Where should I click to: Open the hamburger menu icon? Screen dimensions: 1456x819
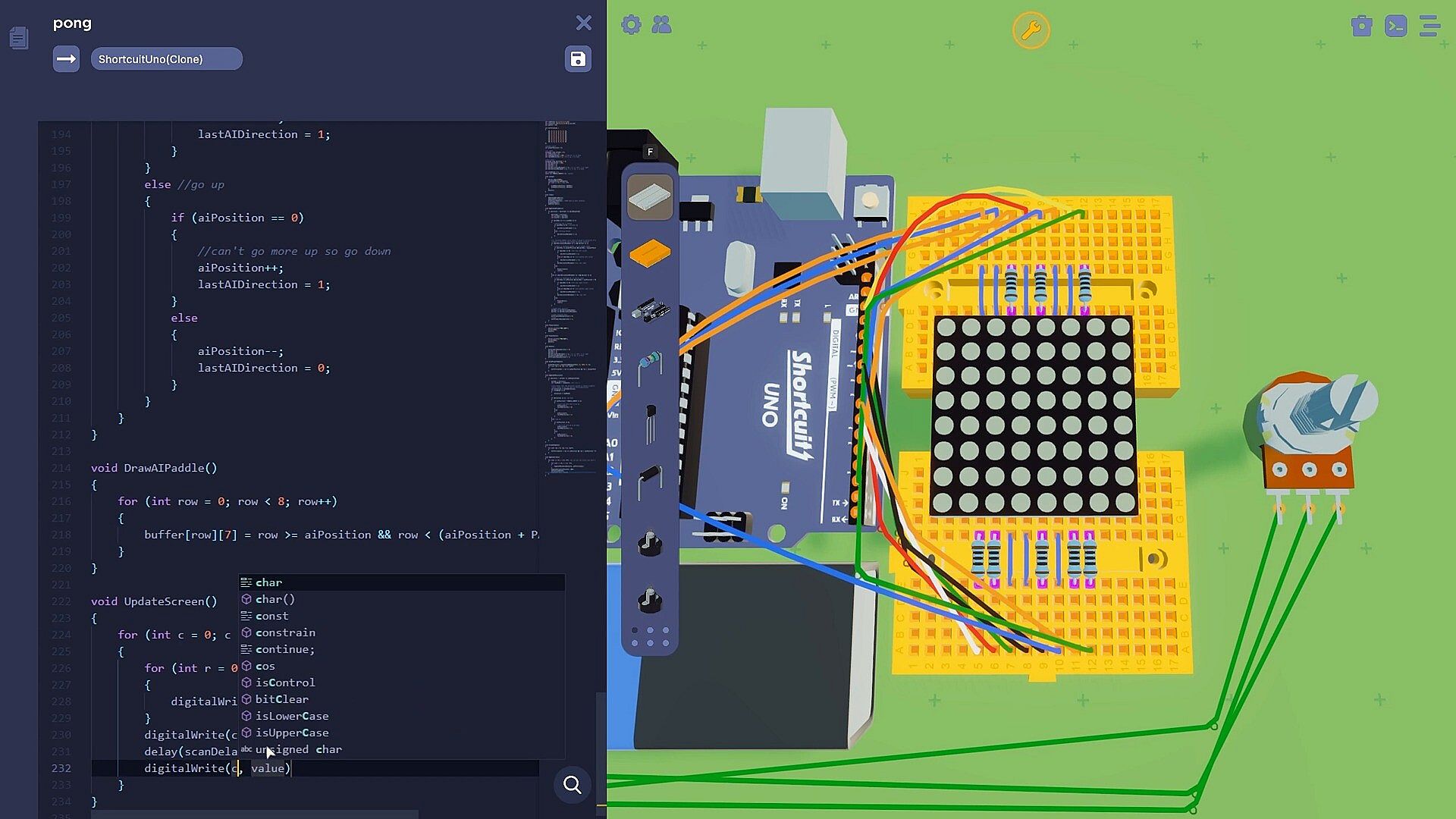pos(1429,27)
